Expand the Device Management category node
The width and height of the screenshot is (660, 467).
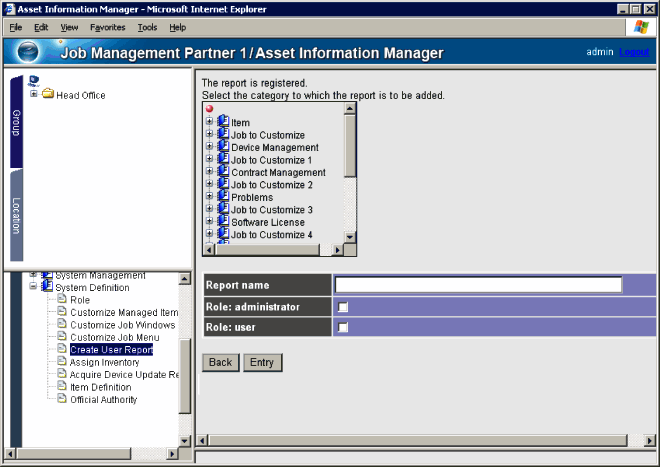[x=209, y=147]
